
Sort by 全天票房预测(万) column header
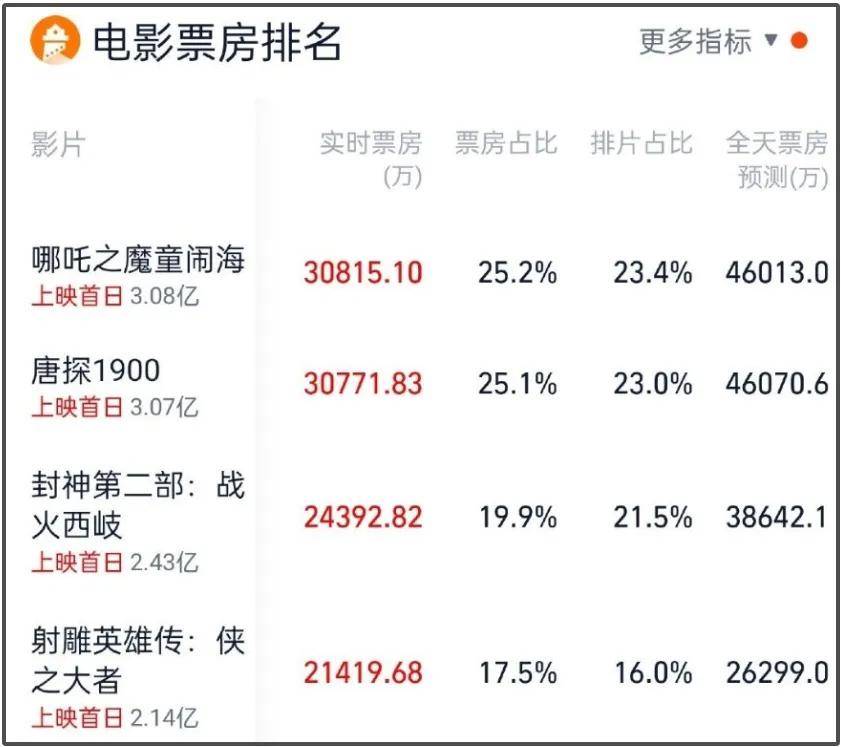777,159
